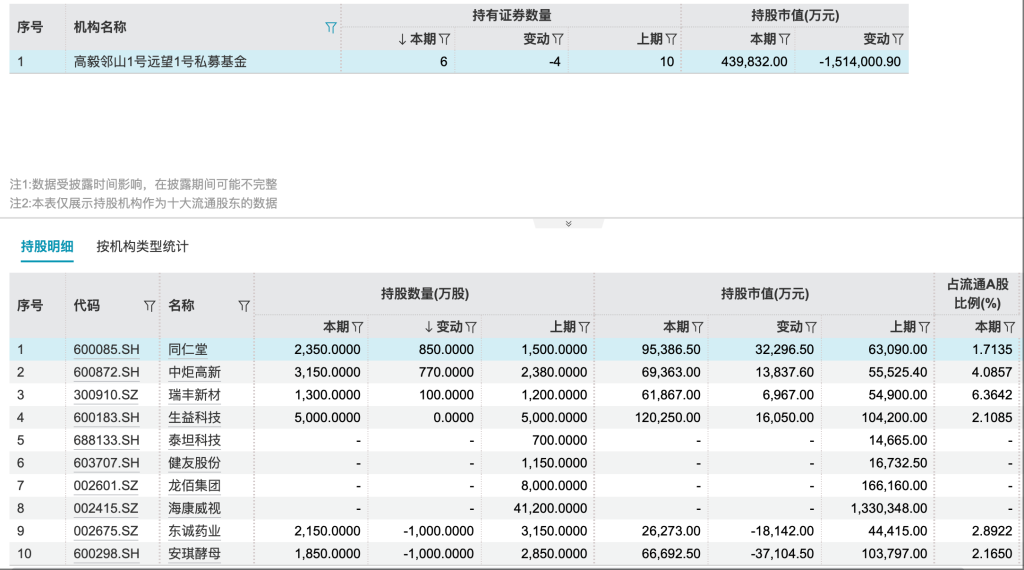Switch to 按机构类型统计 tab
Screen dimensions: 1024x570
[x=142, y=246]
